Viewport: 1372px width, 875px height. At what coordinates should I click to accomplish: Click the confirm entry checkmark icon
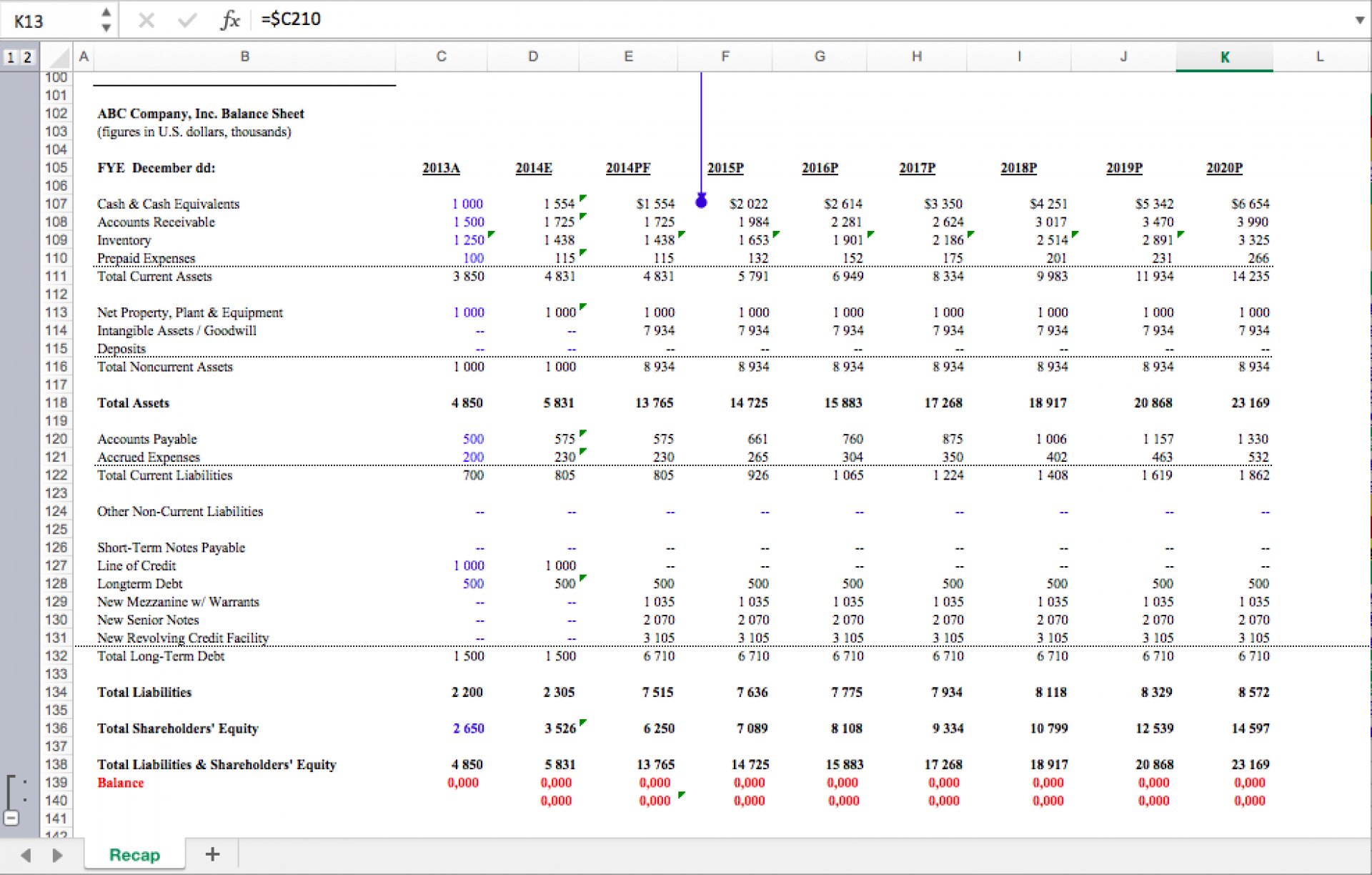click(187, 20)
